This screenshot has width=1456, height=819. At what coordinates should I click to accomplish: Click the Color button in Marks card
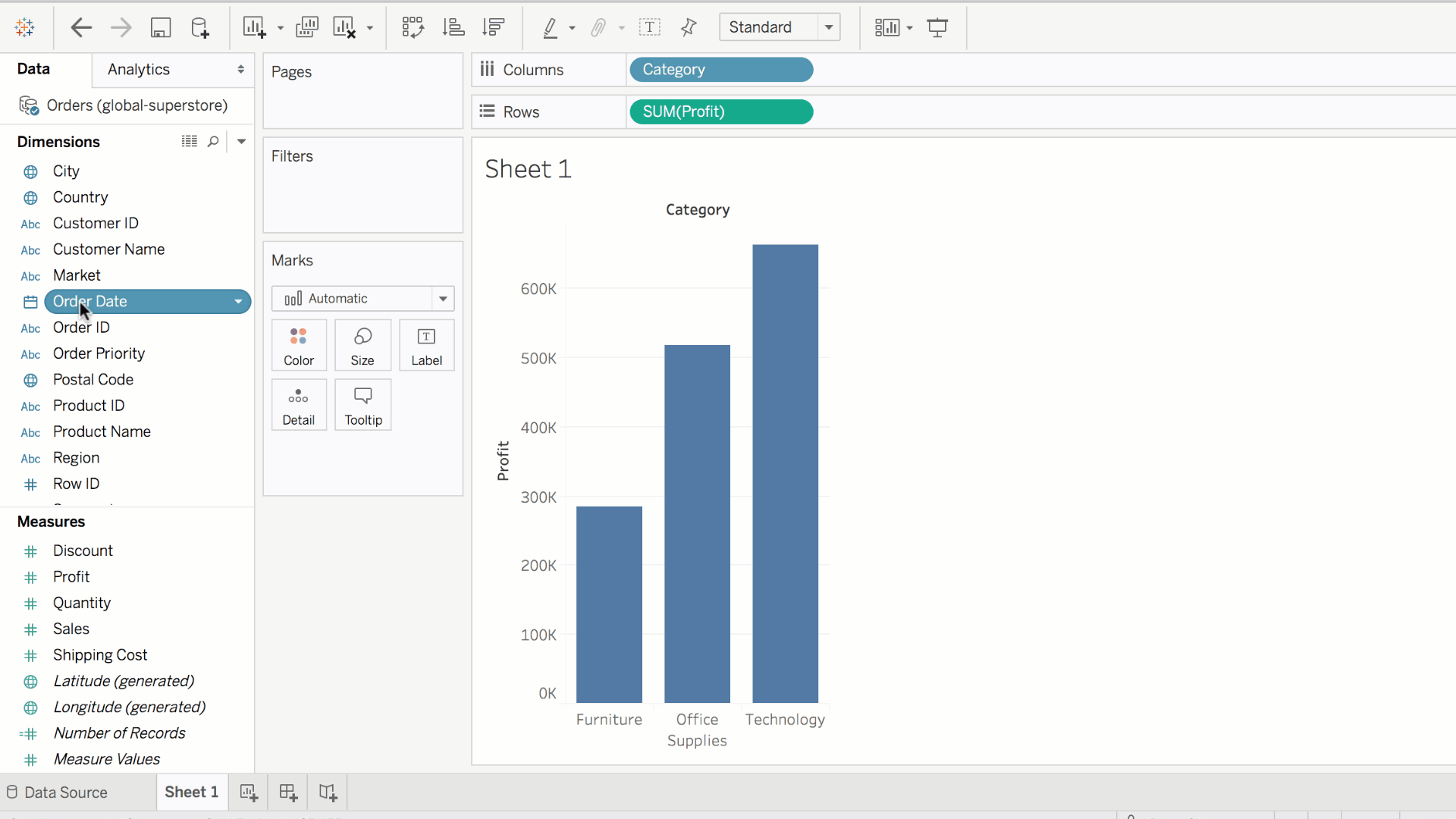point(299,346)
